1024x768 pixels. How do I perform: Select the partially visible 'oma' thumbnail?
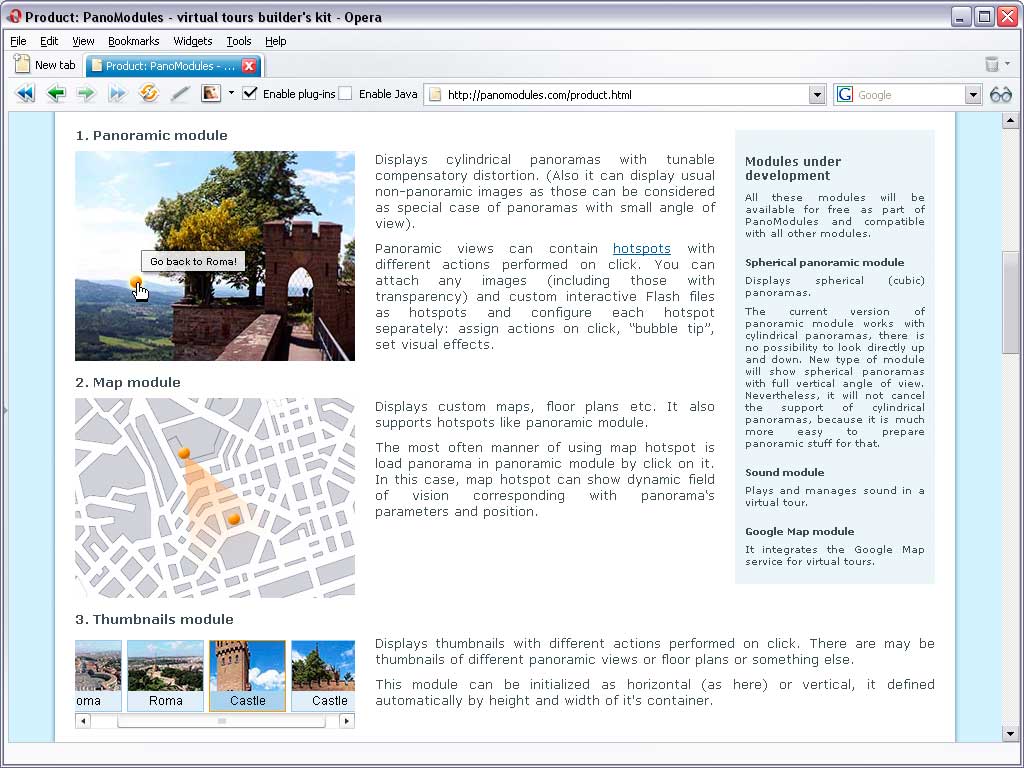(x=98, y=675)
